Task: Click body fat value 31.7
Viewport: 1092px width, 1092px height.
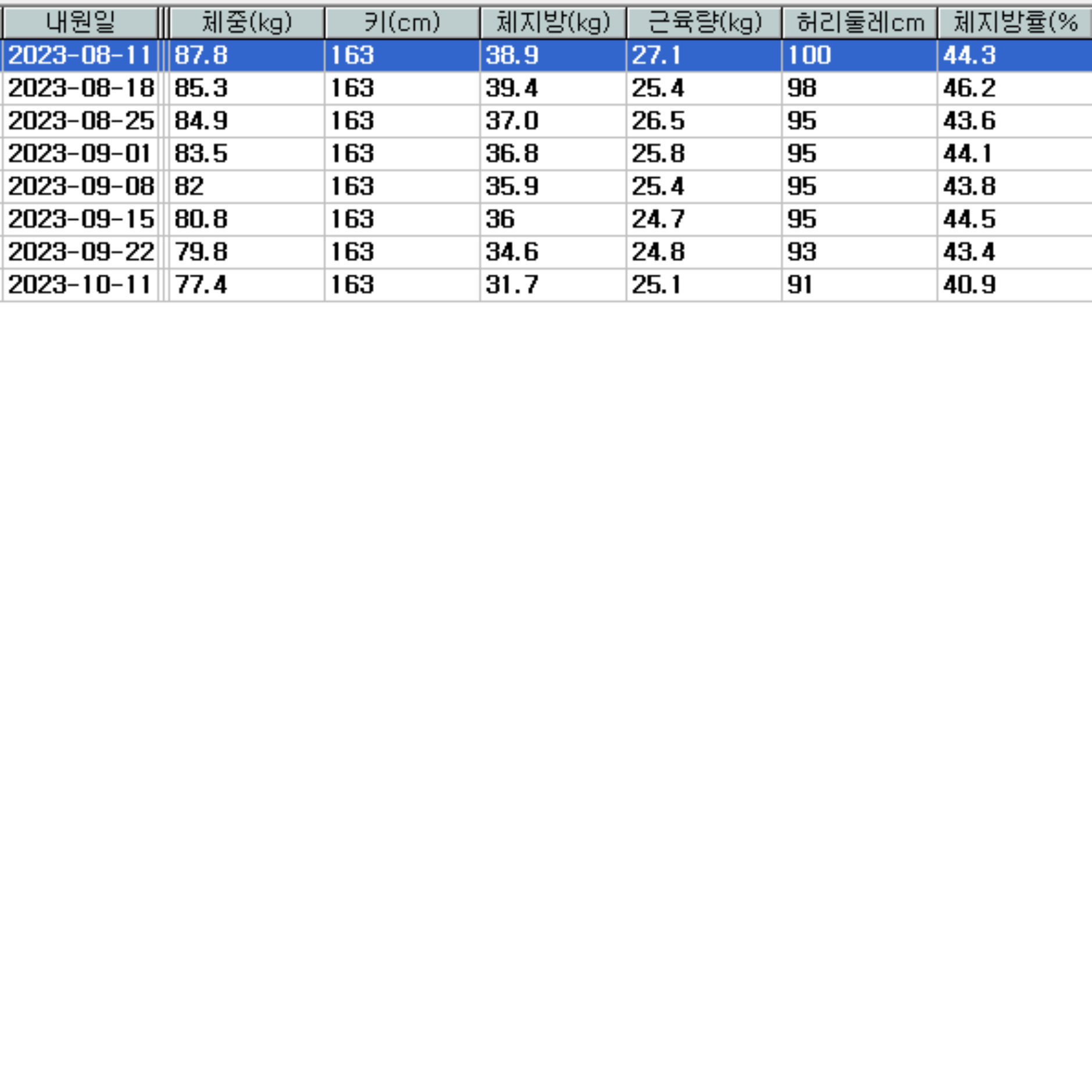Action: (512, 285)
